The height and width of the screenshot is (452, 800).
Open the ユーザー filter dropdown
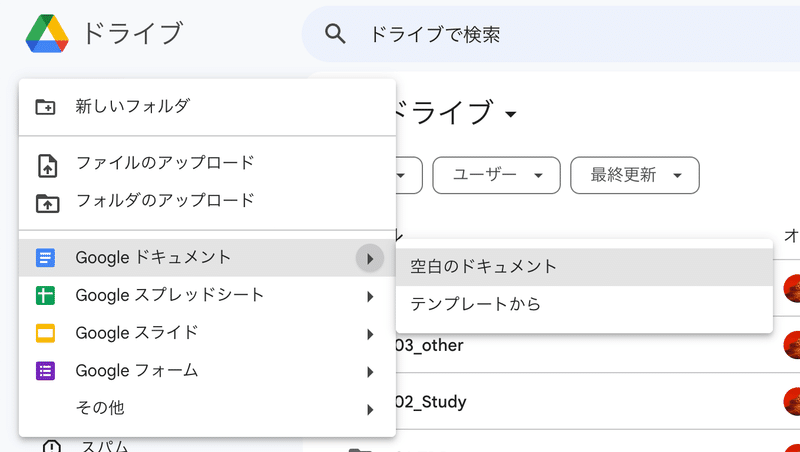pos(496,175)
